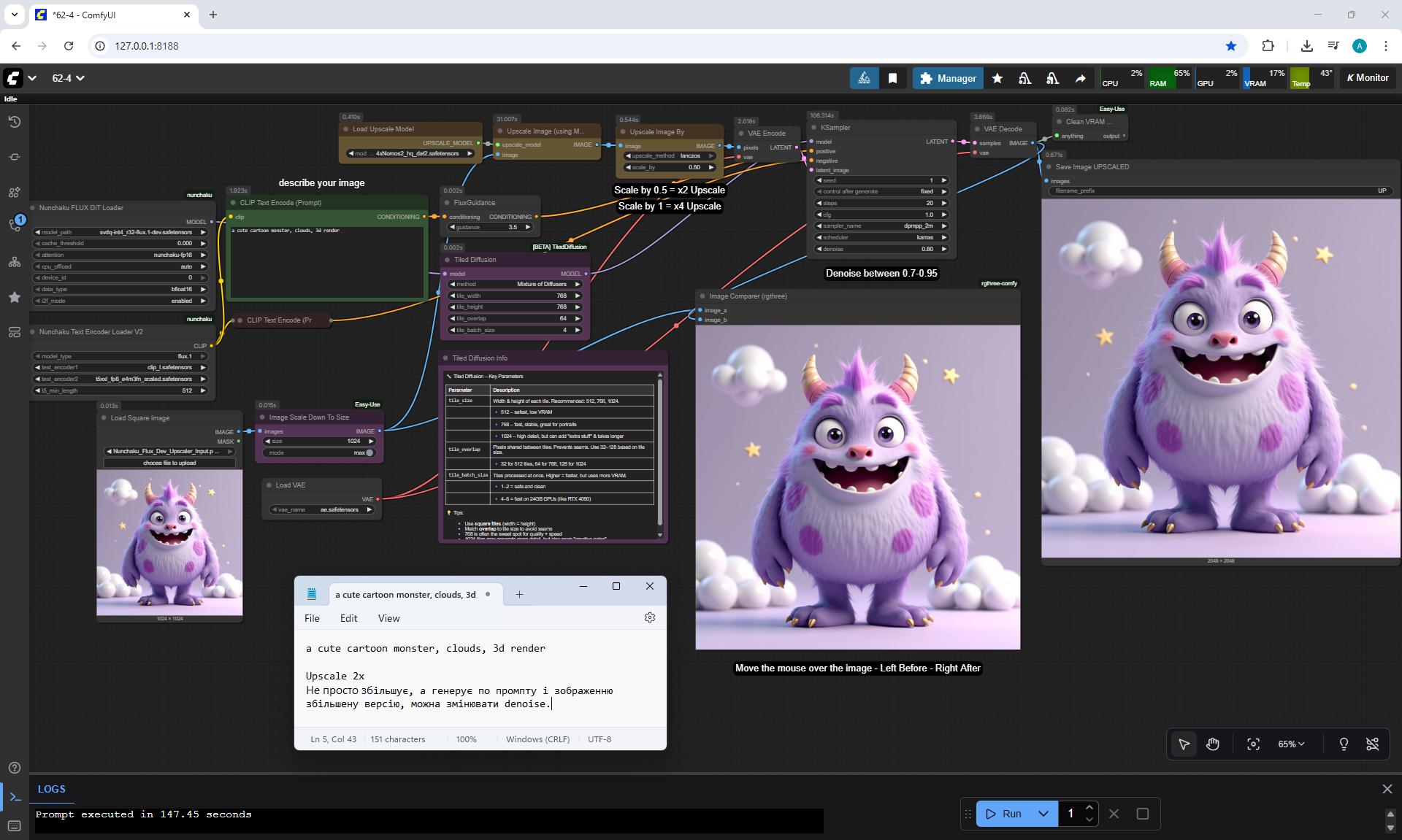
Task: Select the hand pan tool
Action: (x=1213, y=744)
